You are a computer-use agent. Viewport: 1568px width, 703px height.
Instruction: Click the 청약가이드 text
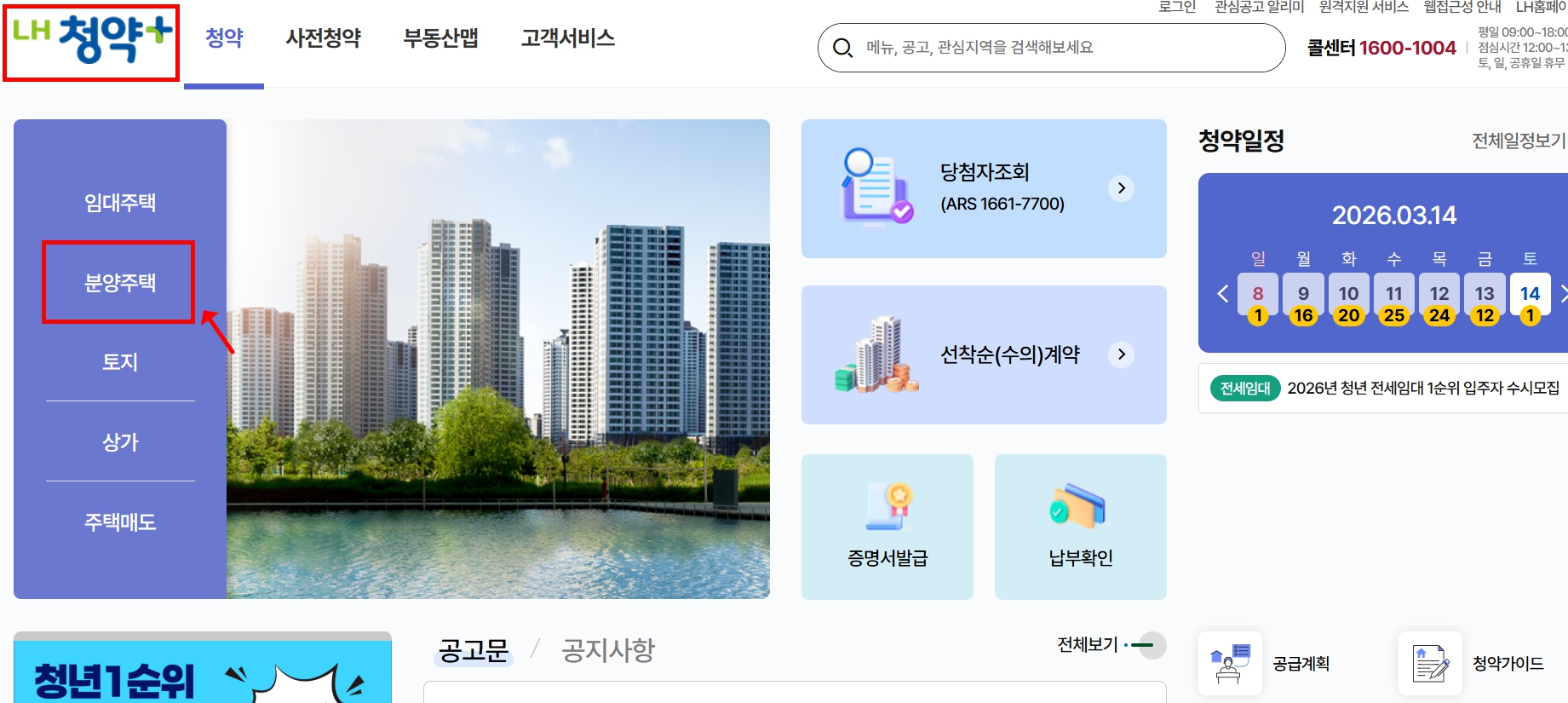(1508, 664)
